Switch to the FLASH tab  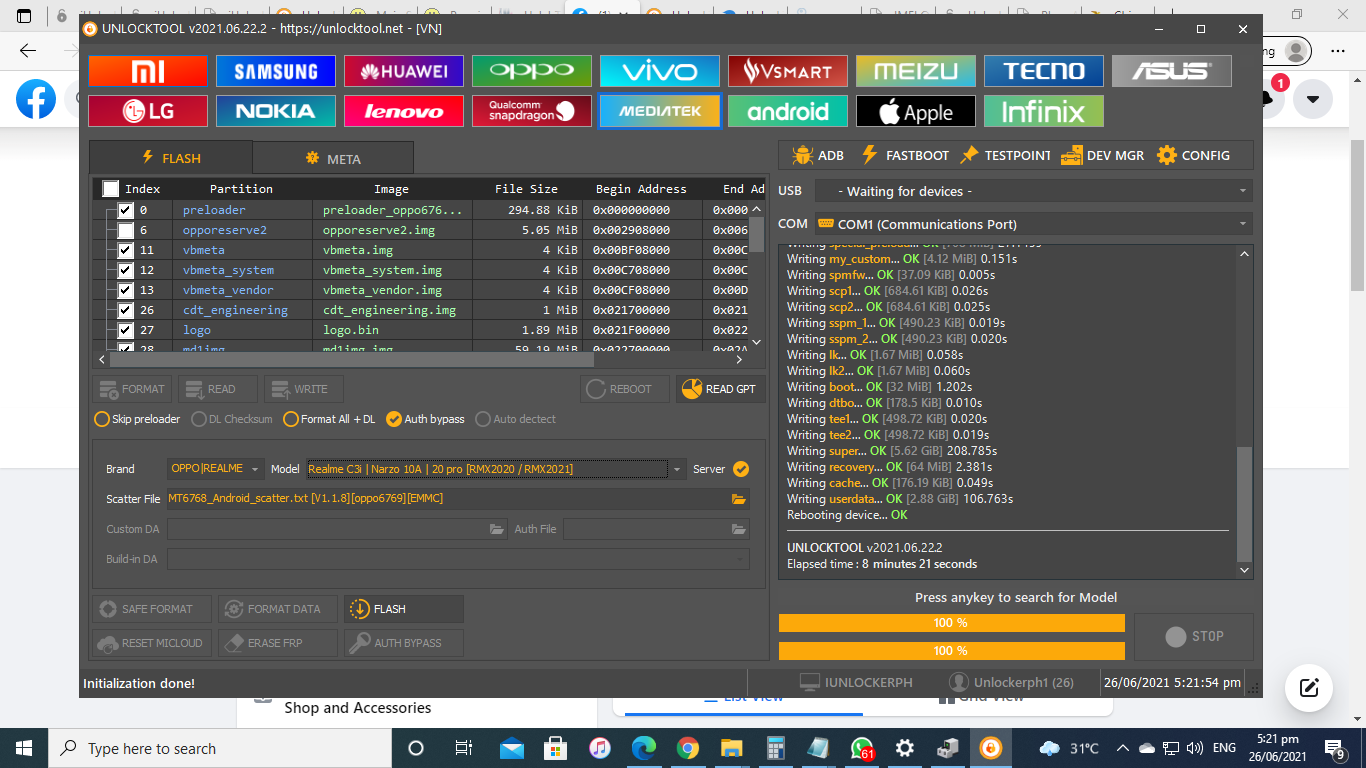171,158
